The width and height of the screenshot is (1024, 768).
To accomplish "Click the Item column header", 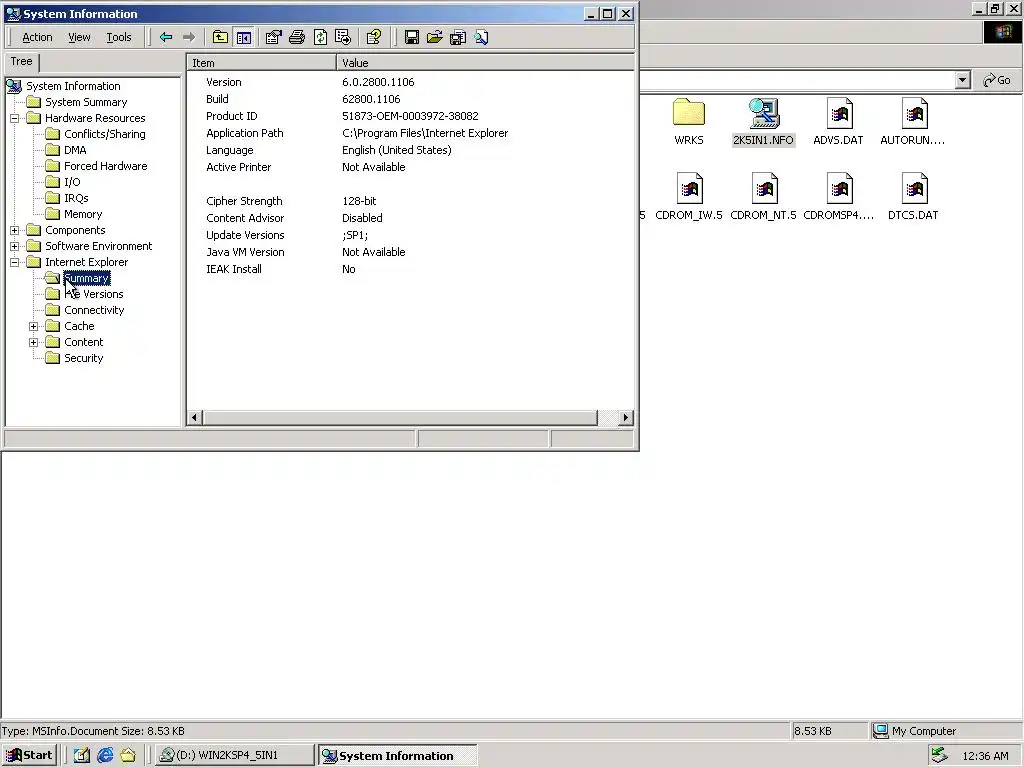I will pyautogui.click(x=262, y=63).
